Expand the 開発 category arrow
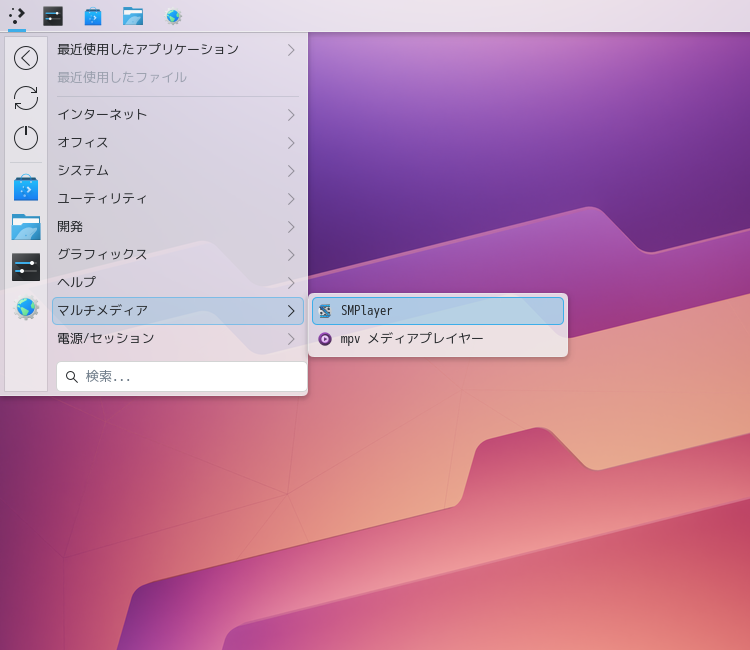The image size is (750, 650). pyautogui.click(x=291, y=227)
